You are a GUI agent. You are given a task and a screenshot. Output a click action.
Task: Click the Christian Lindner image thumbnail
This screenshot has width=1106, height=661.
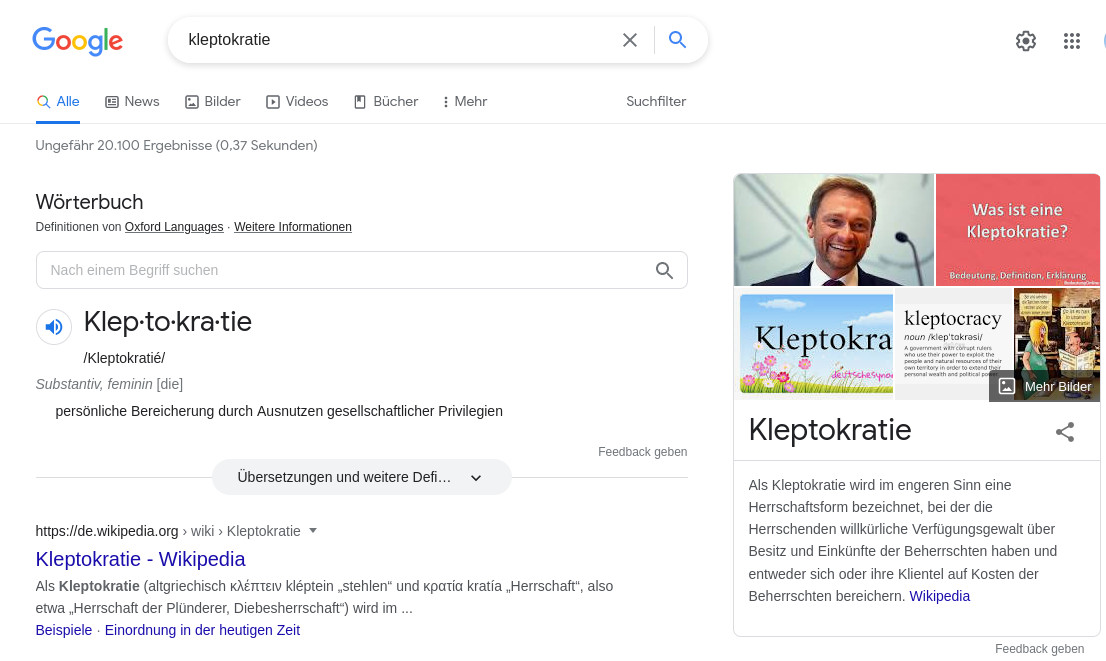point(833,229)
